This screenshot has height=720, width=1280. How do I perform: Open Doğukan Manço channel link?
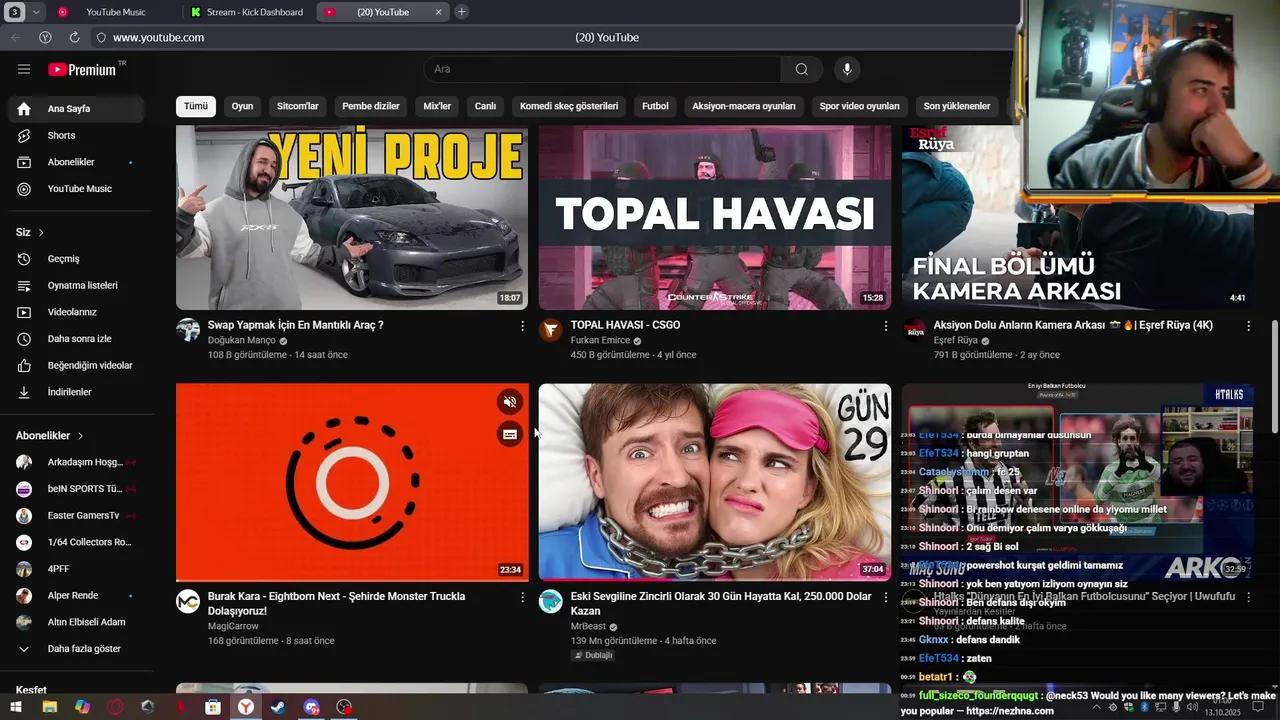coord(242,340)
